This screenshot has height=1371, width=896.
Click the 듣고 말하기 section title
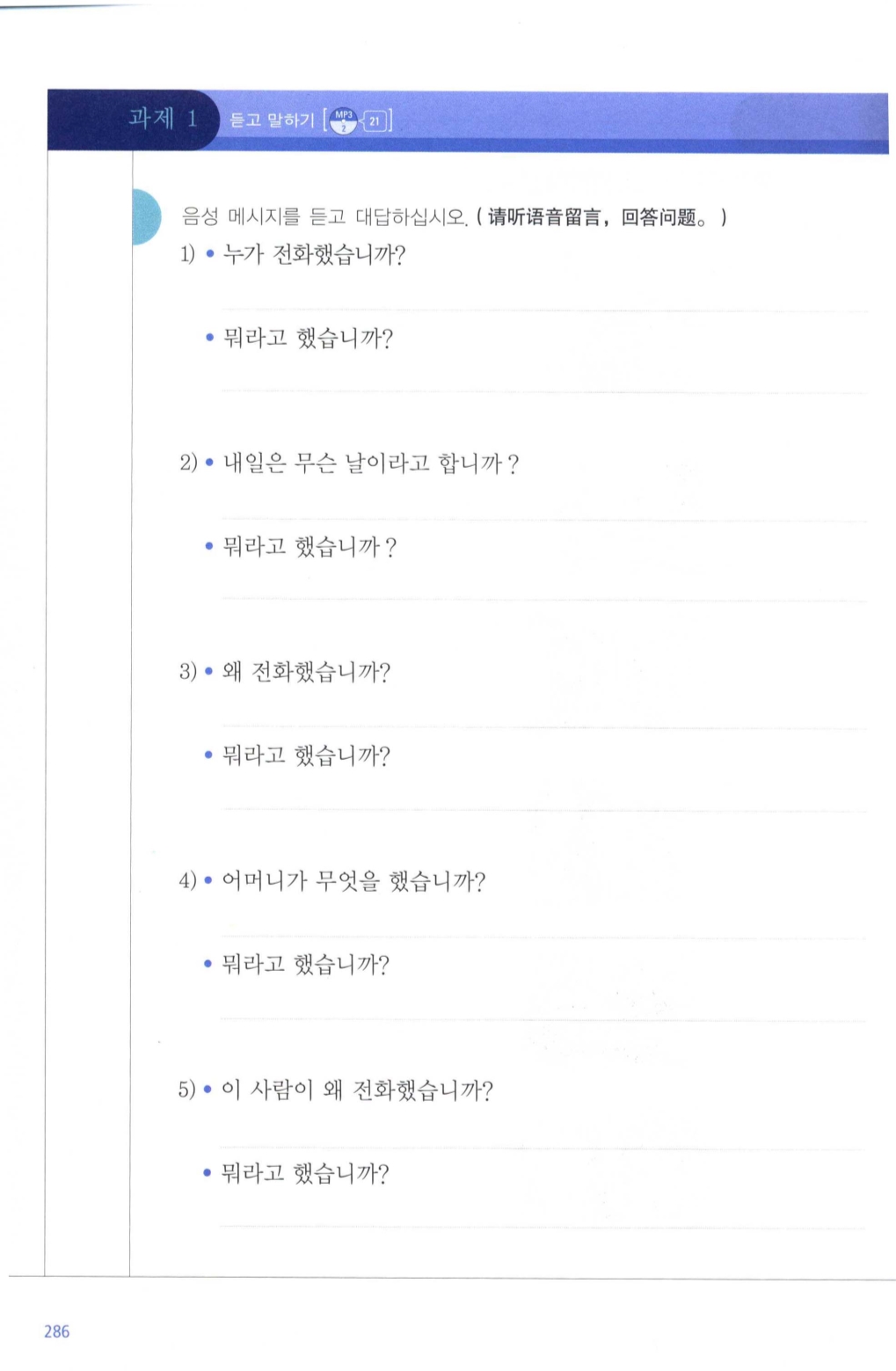(271, 120)
